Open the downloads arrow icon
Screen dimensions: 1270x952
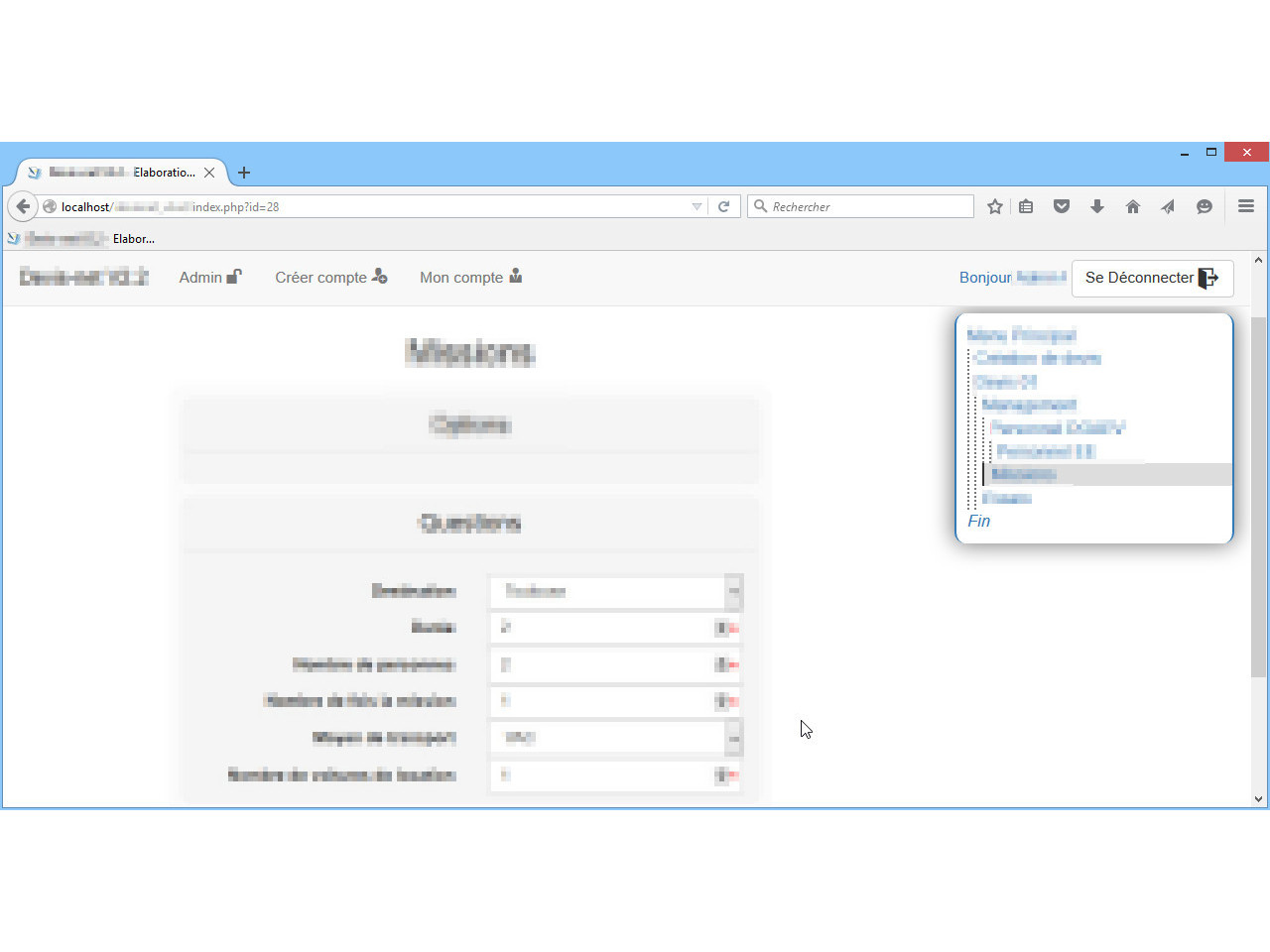click(x=1097, y=206)
